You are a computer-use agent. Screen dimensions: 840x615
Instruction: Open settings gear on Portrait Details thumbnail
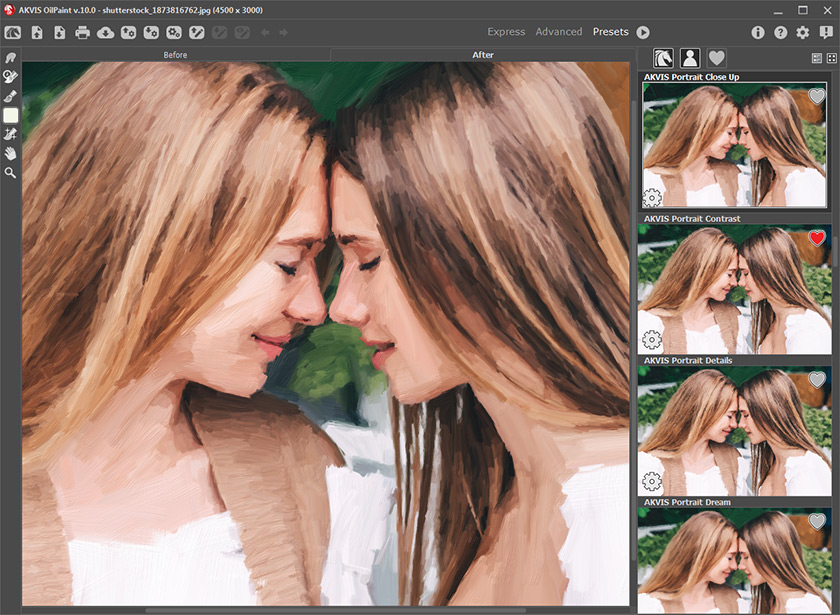pyautogui.click(x=652, y=481)
